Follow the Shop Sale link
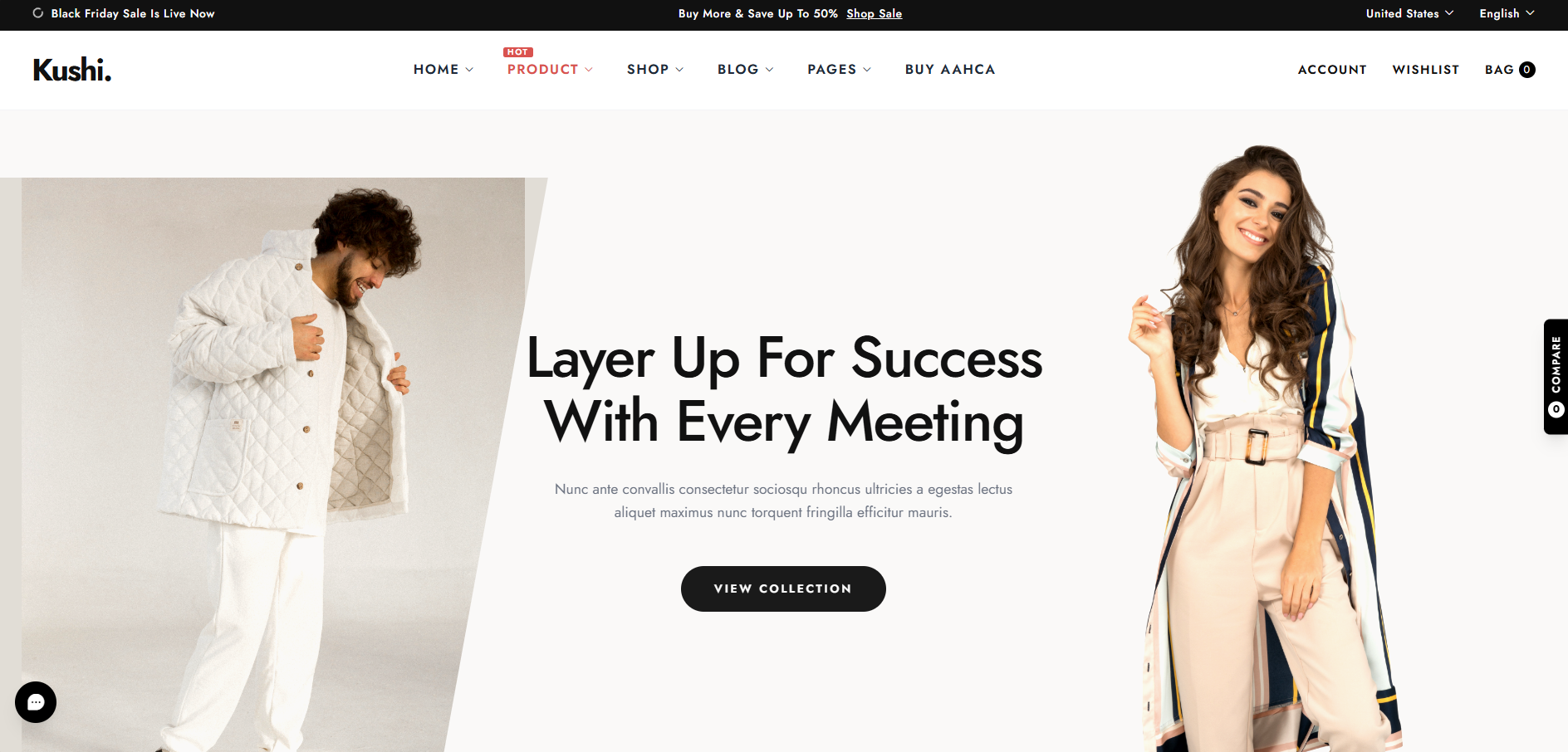This screenshot has width=1568, height=752. coord(874,13)
